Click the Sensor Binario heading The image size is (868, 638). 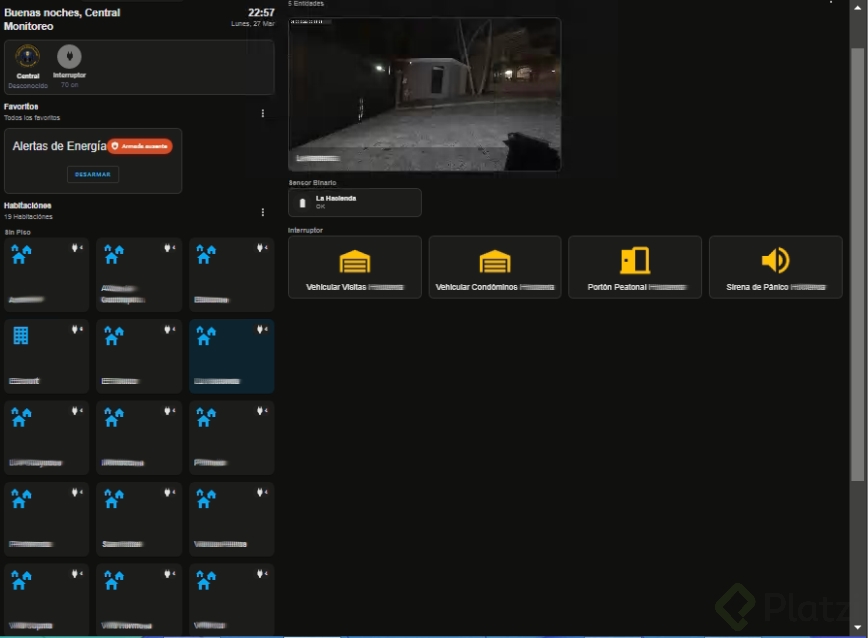312,183
